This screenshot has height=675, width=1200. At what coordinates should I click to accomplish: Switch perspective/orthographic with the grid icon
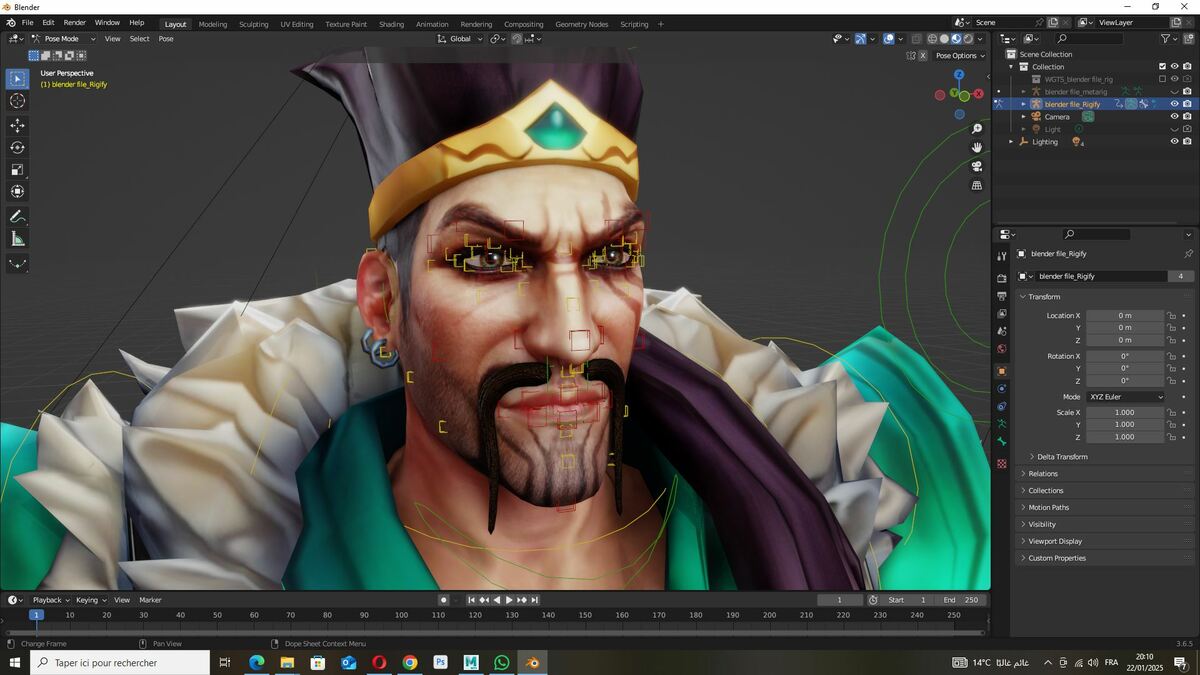tap(977, 185)
